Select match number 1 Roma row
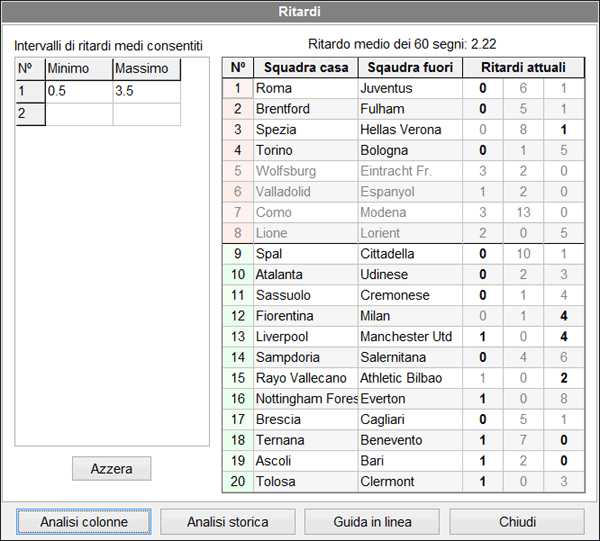This screenshot has width=600, height=541. point(238,88)
